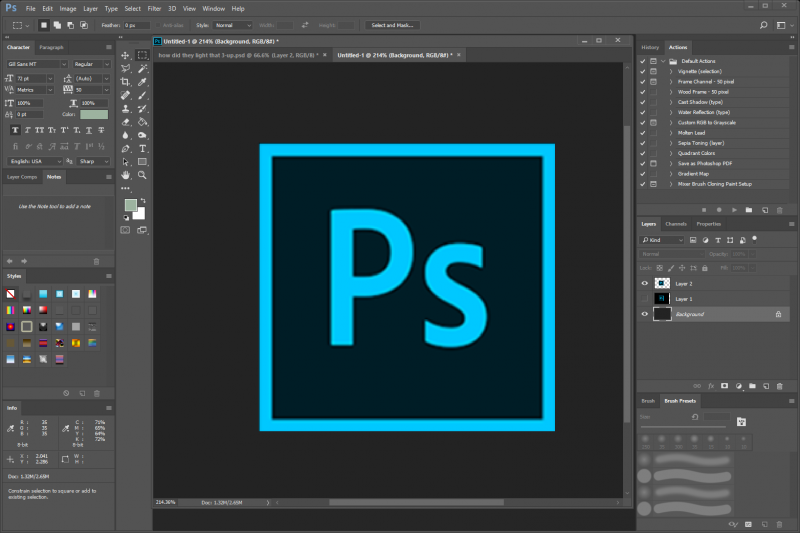Select the Crop tool
This screenshot has width=800, height=533.
tap(125, 82)
